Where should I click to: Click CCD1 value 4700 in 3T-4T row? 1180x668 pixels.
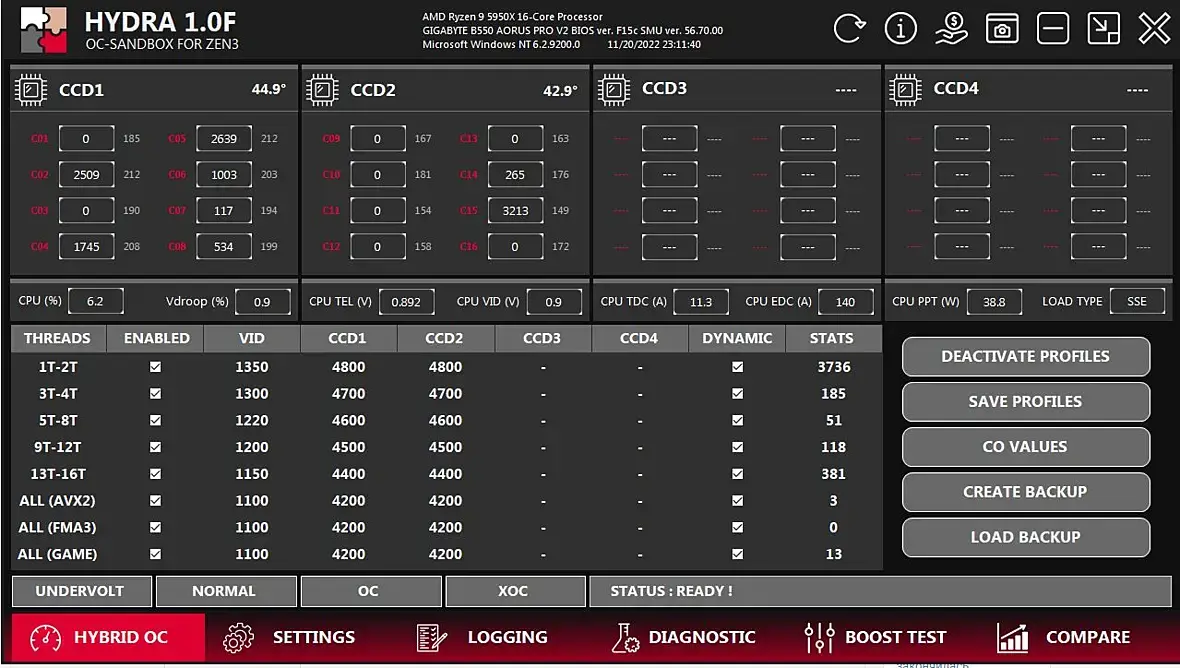click(x=348, y=393)
